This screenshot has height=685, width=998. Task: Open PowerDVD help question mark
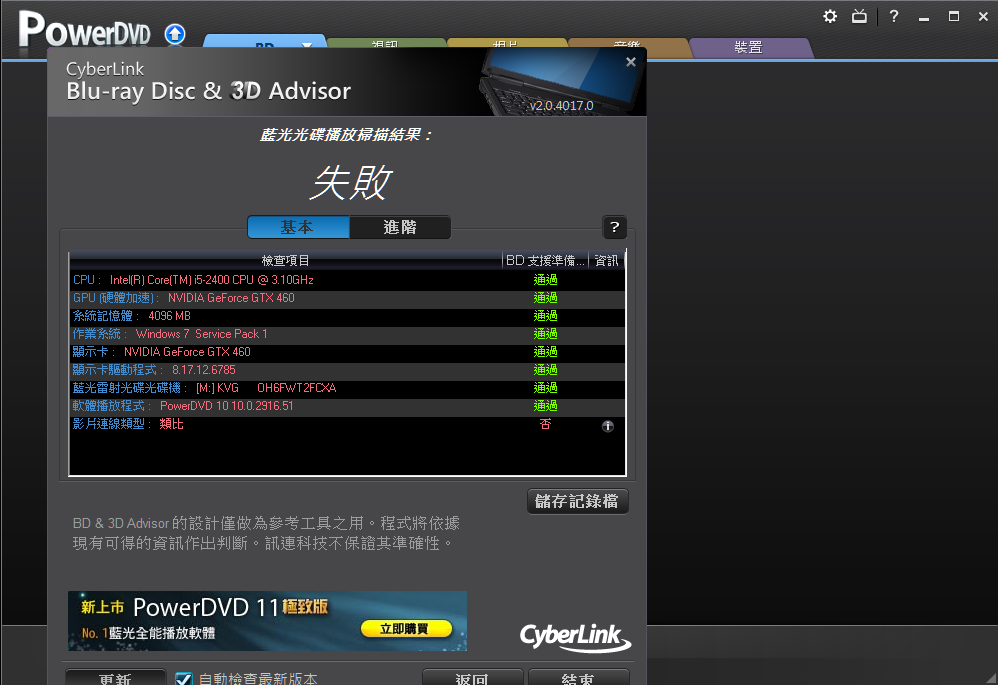coord(894,16)
